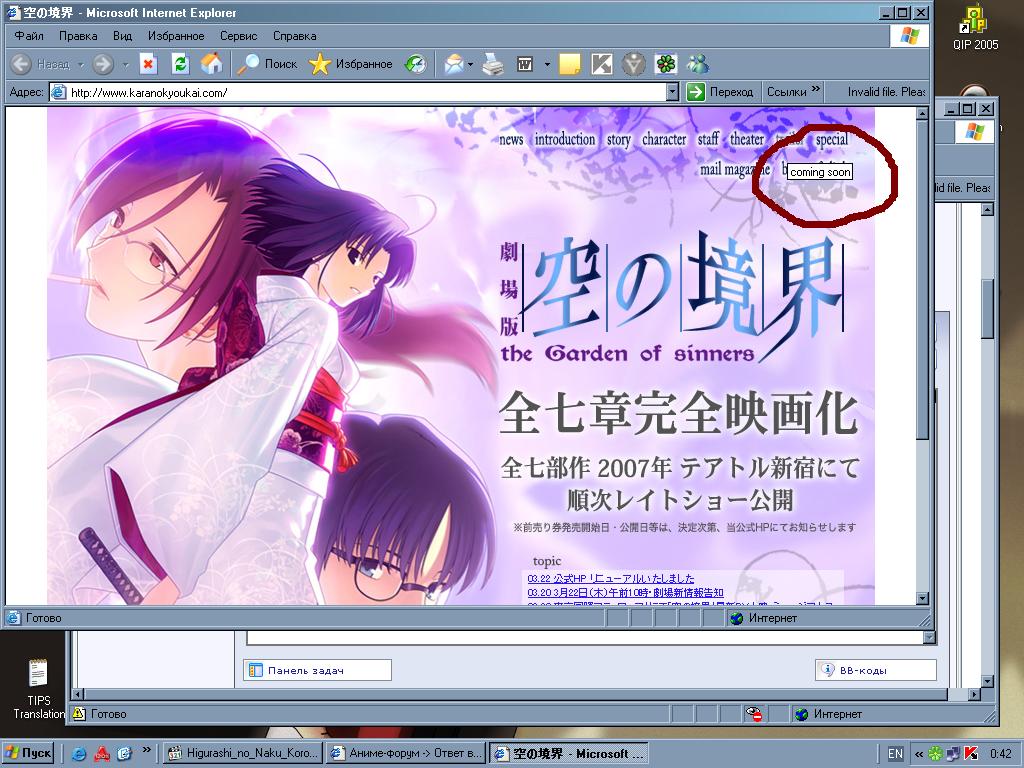Click the Kaspersky K toolbar icon
This screenshot has height=768, width=1024.
tap(601, 64)
